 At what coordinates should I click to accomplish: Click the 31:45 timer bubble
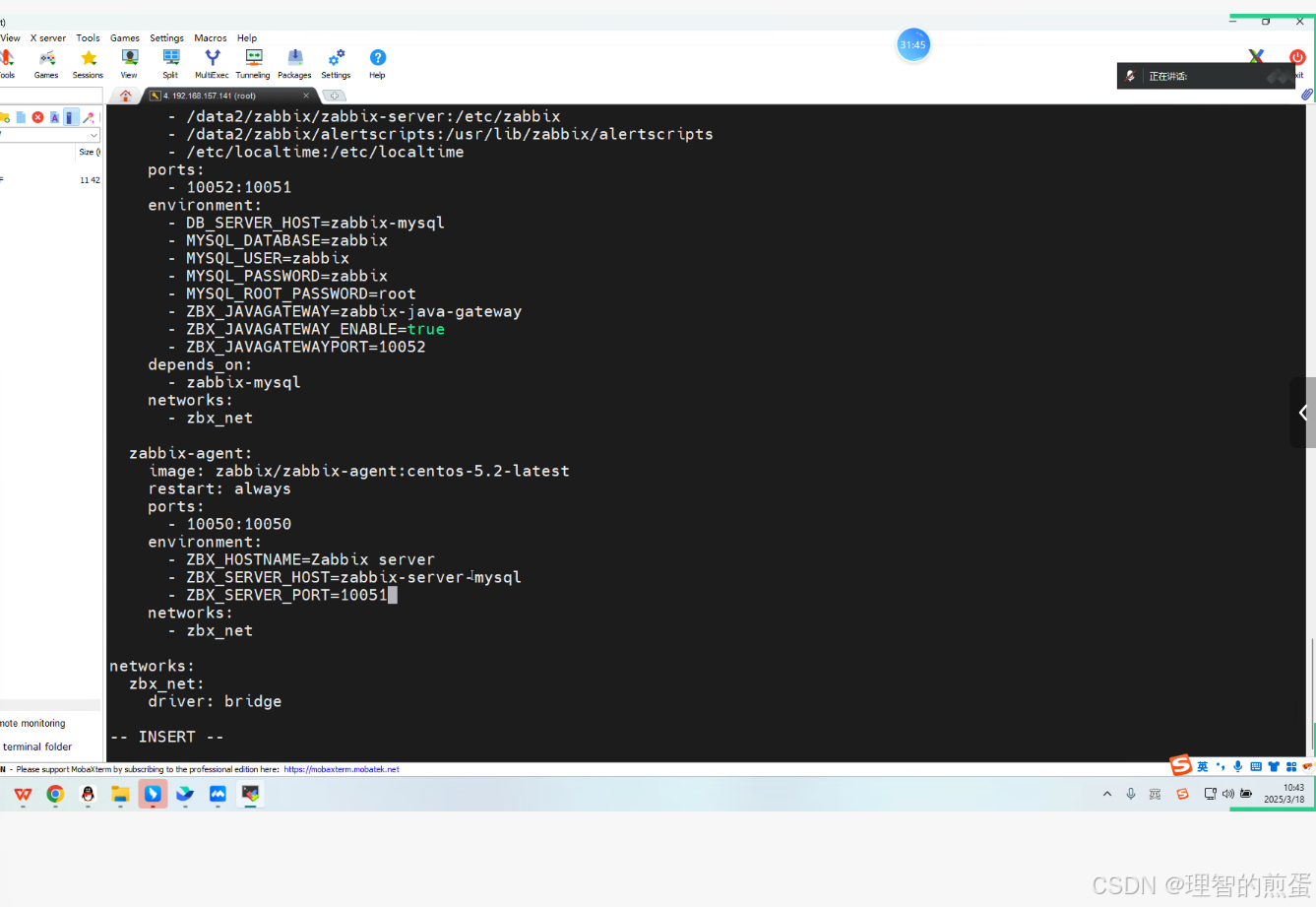pyautogui.click(x=913, y=45)
